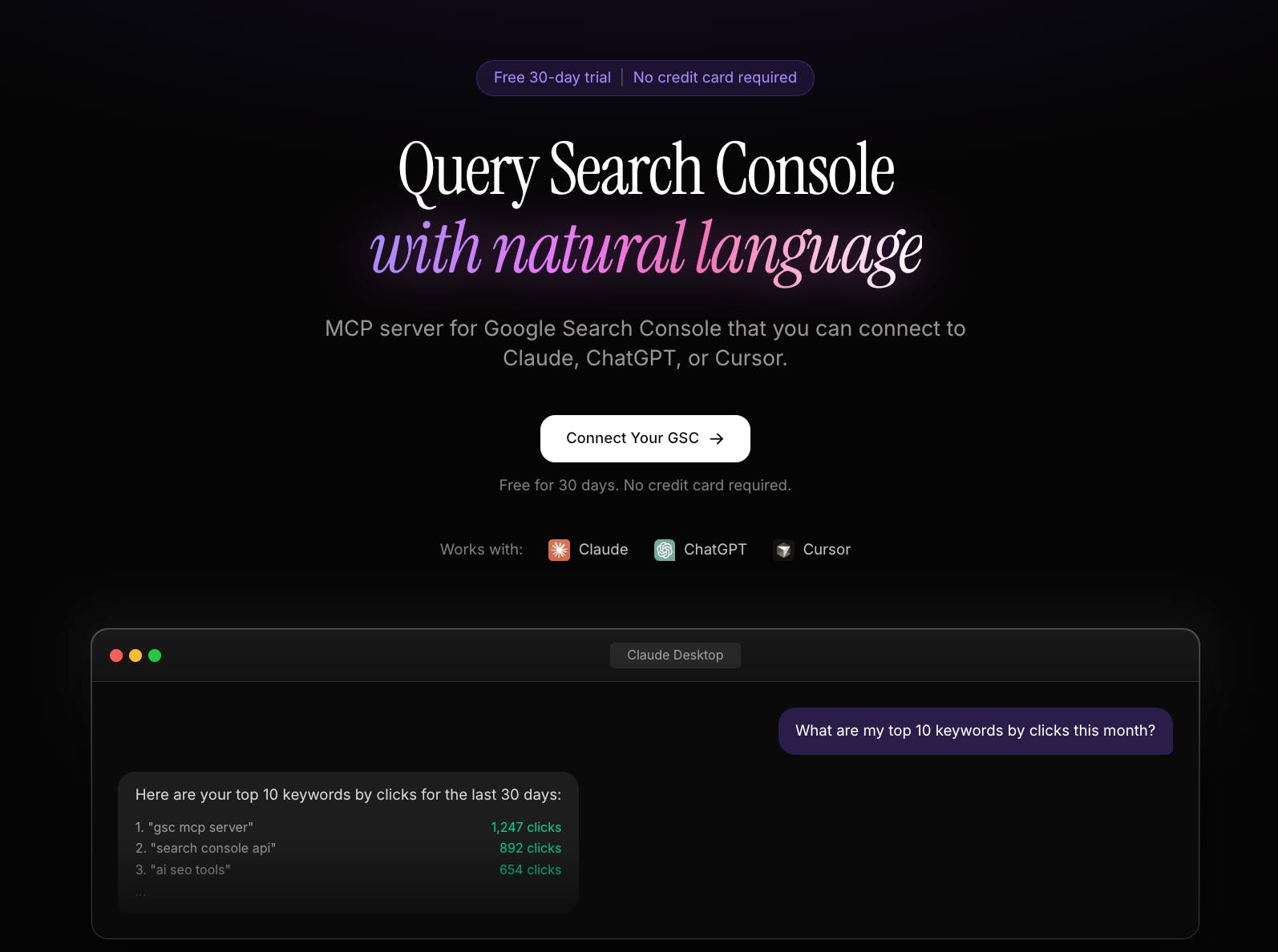Image resolution: width=1278 pixels, height=952 pixels.
Task: Click the arrow icon in Connect Your GSC
Action: coord(717,439)
